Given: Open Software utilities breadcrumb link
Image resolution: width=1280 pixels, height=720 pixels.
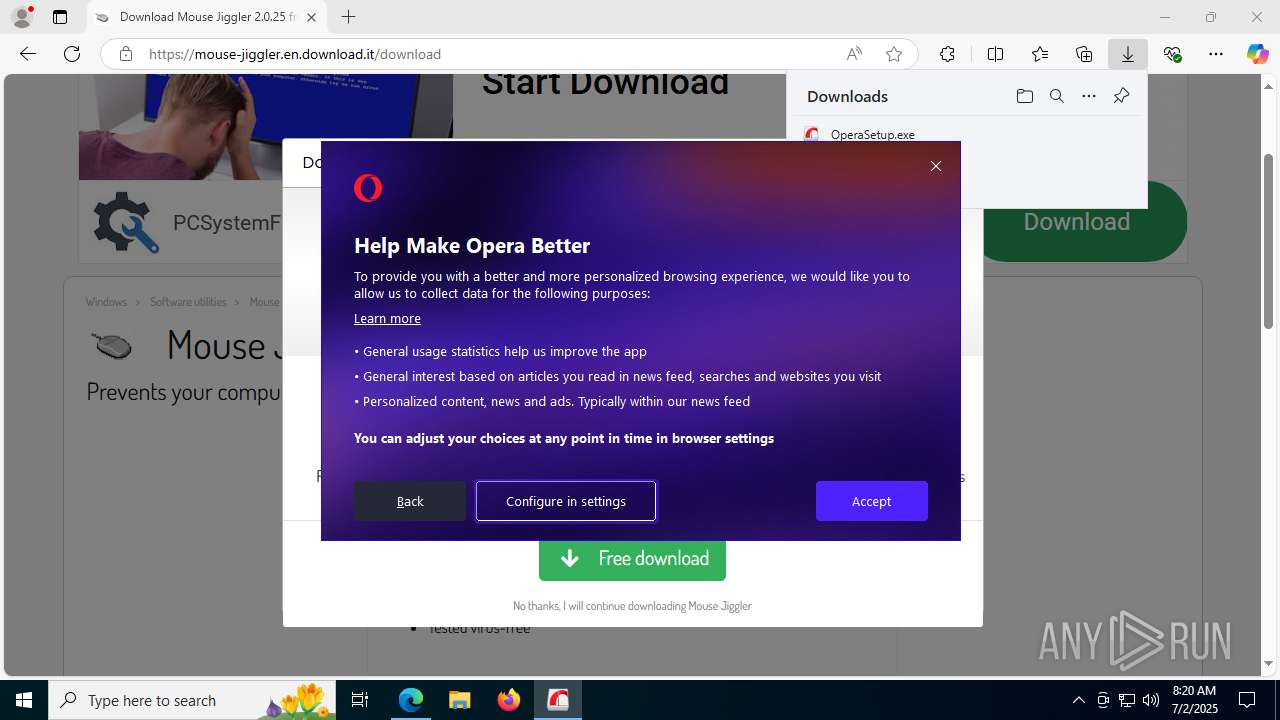Looking at the screenshot, I should coord(188,302).
